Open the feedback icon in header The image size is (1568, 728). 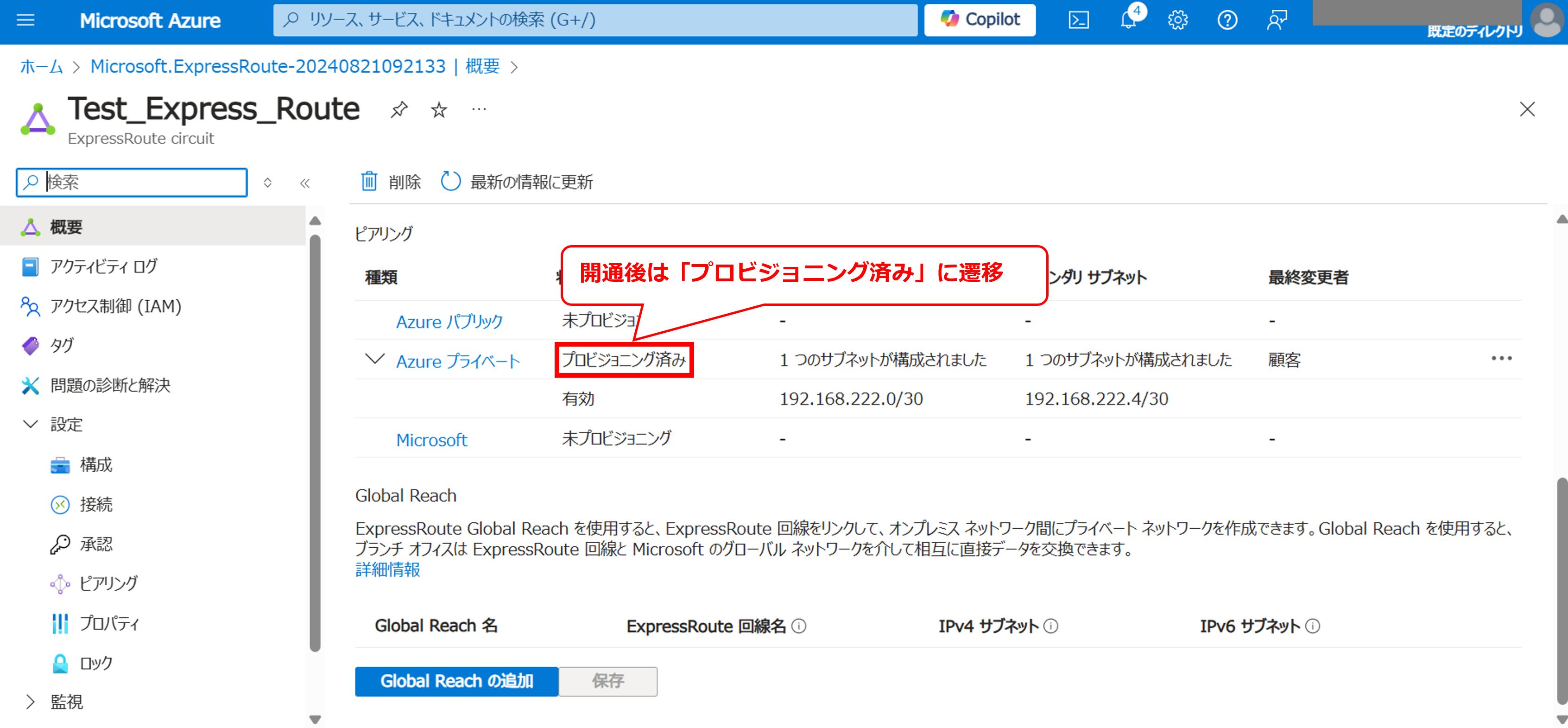point(1277,20)
